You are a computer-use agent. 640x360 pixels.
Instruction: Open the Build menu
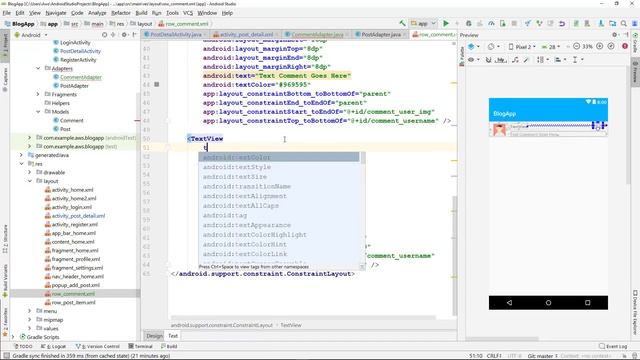tap(141, 13)
